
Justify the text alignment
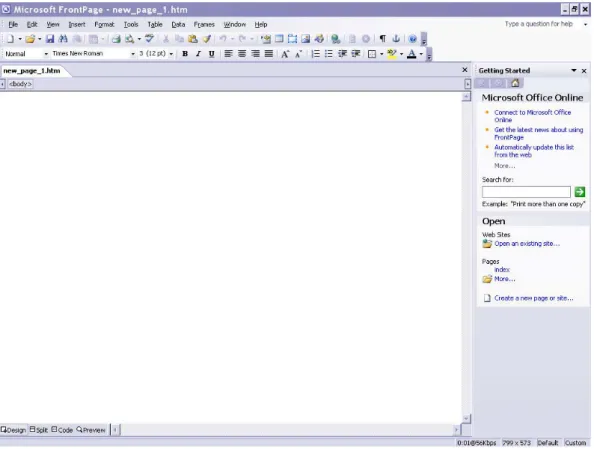(x=269, y=54)
